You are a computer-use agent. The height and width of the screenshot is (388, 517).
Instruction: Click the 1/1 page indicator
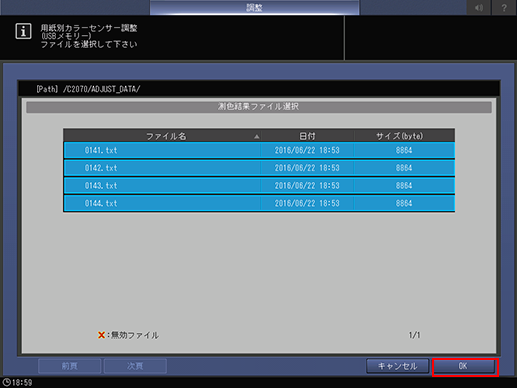pyautogui.click(x=414, y=335)
